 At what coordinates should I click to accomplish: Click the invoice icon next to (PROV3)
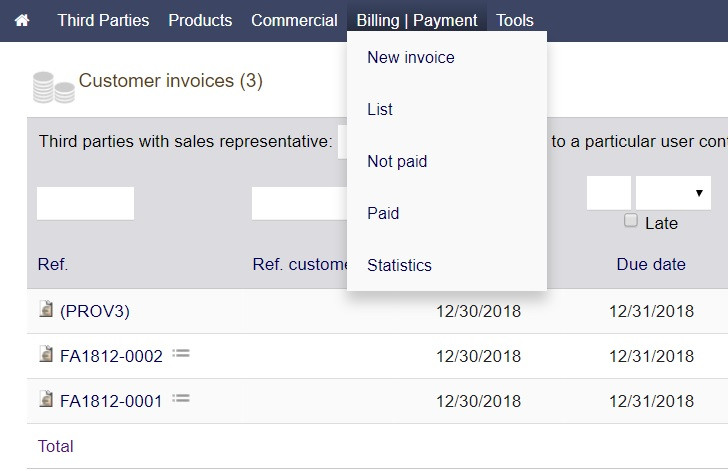(46, 310)
